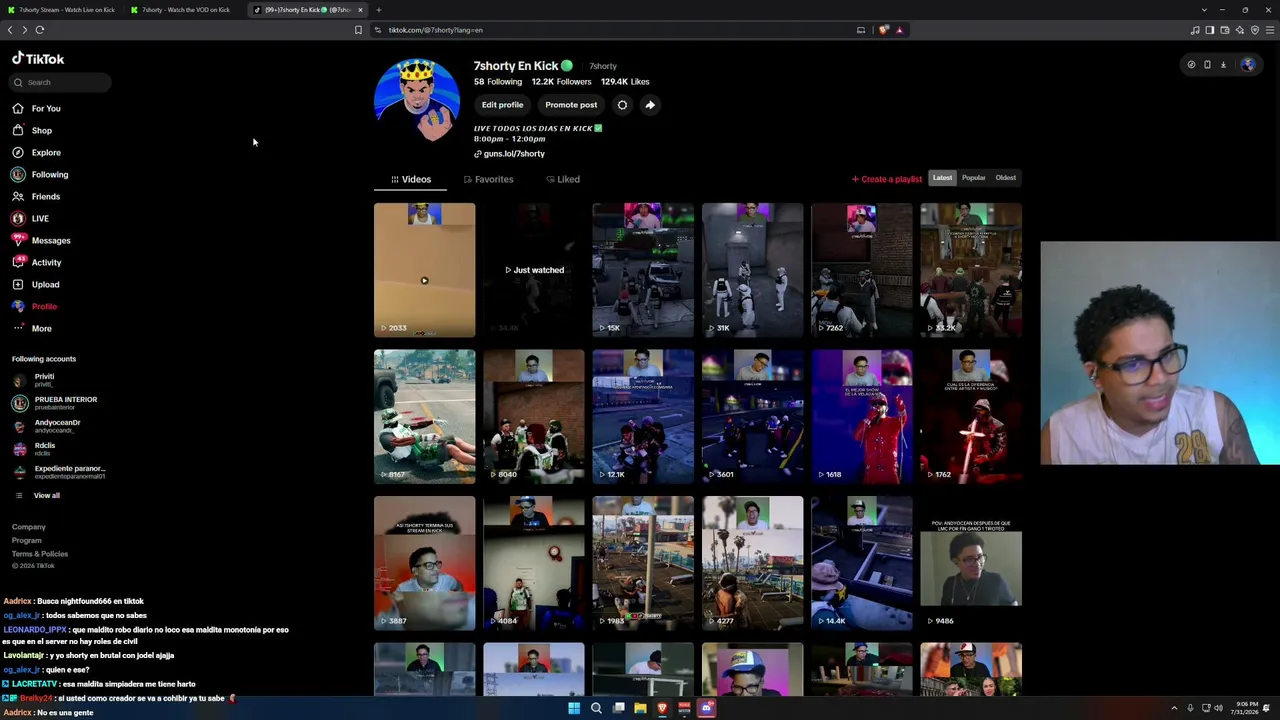Sort videos by Popular
The width and height of the screenshot is (1280, 720).
coord(974,178)
